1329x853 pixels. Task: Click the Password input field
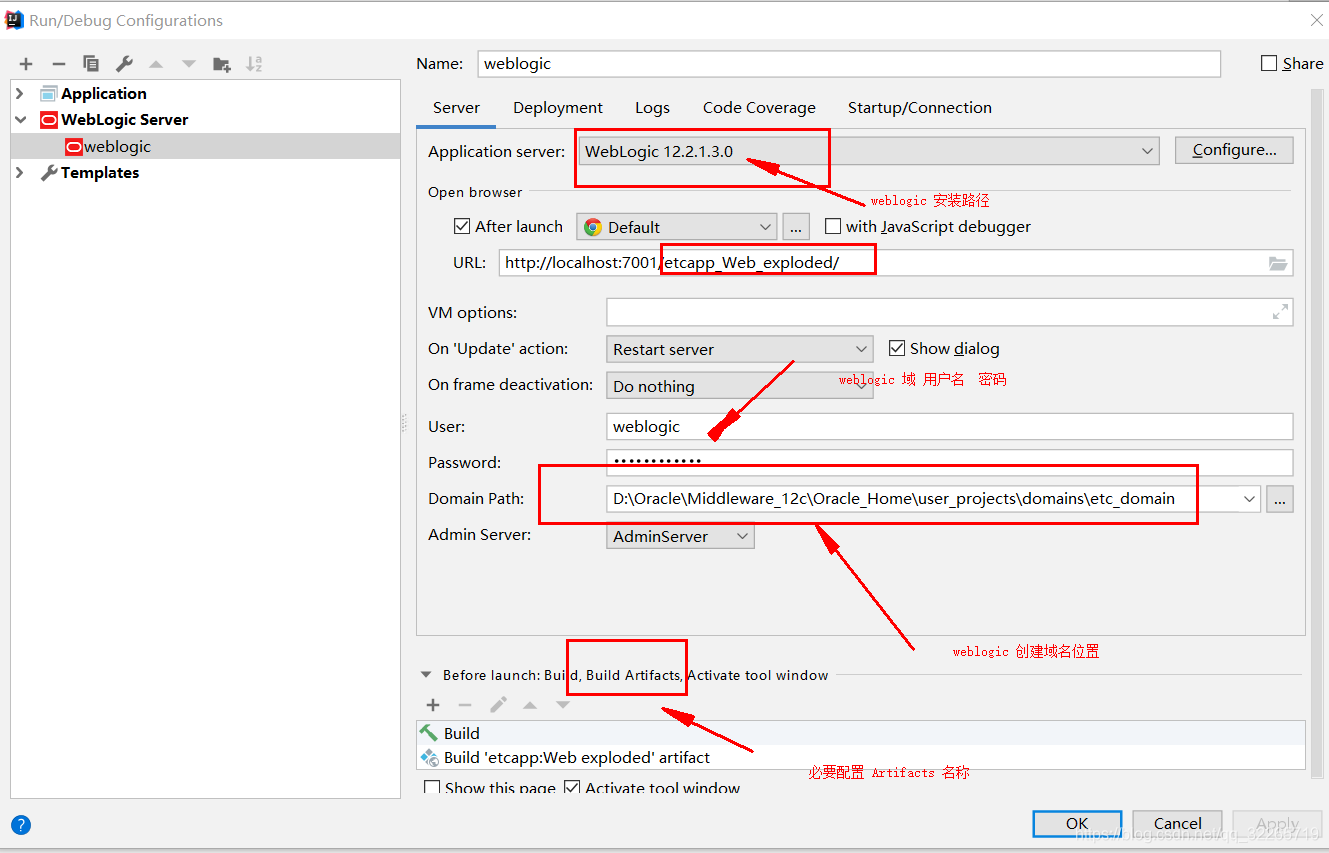949,462
